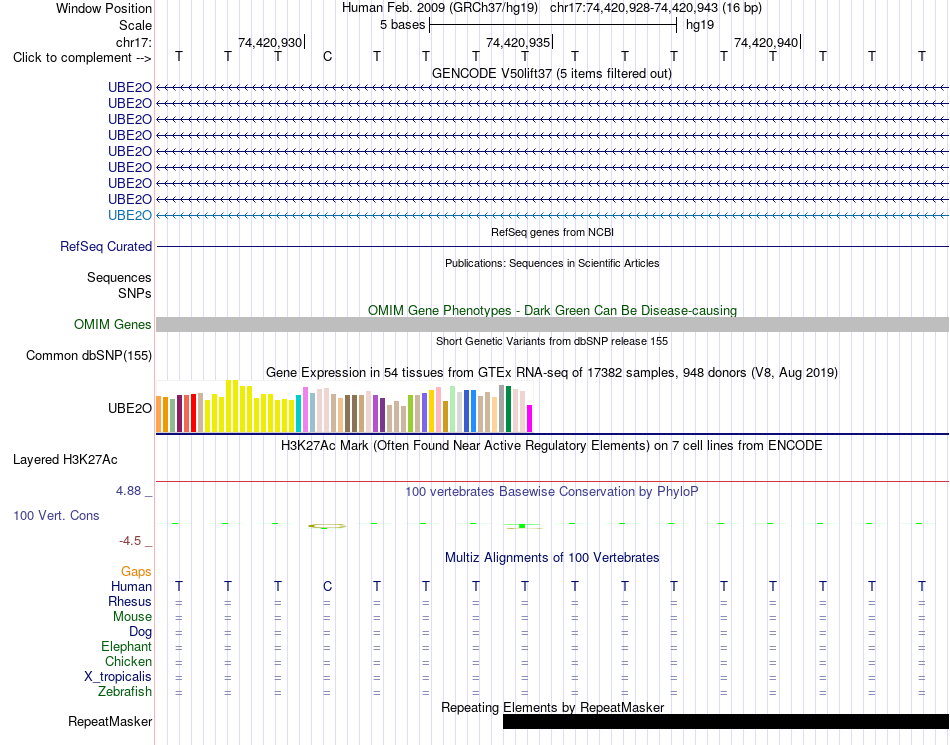The image size is (950, 745).
Task: Click the 5 bases scale bar
Action: click(x=553, y=25)
